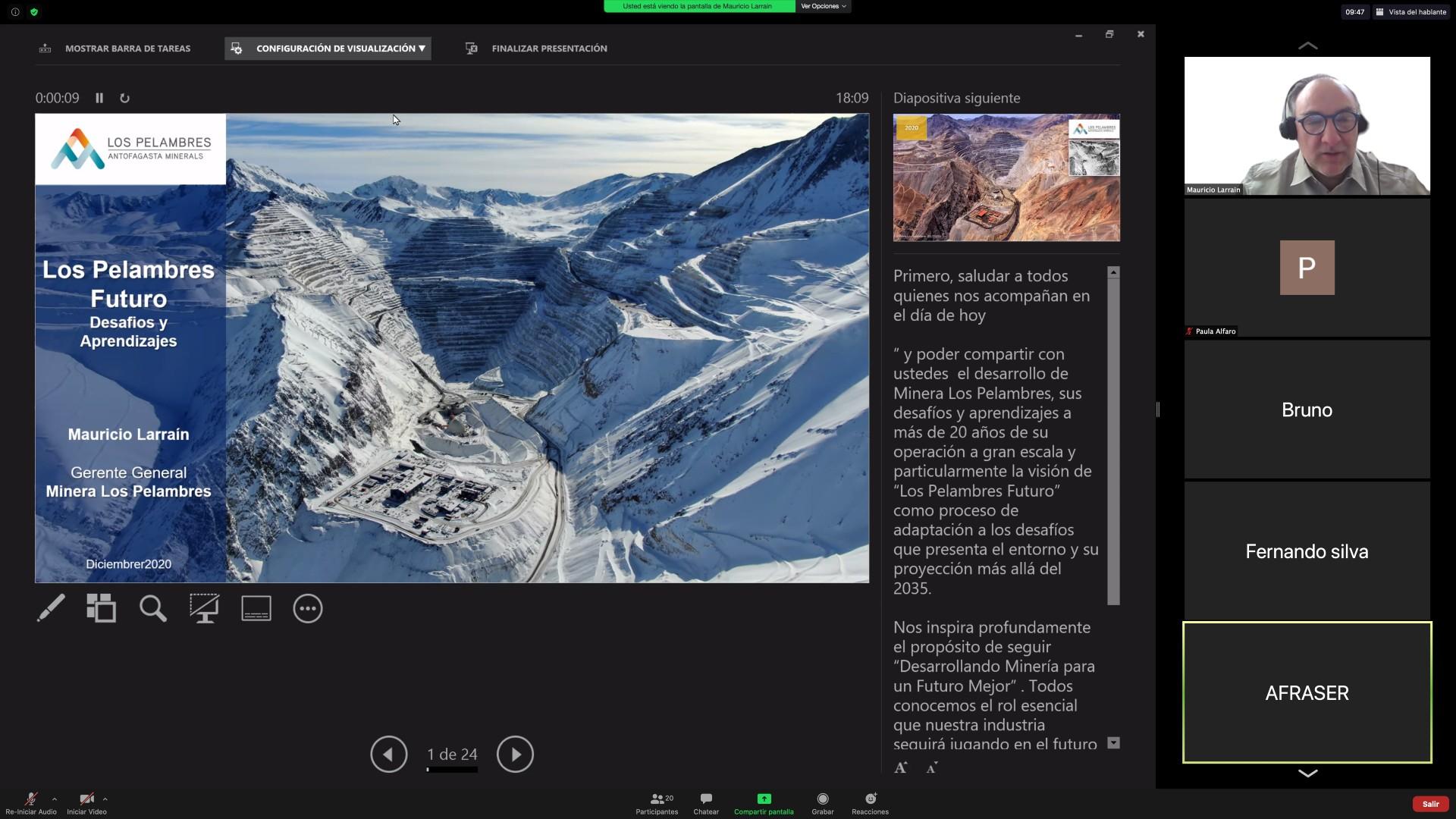
Task: Click green encryption shield icon
Action: coord(34,12)
